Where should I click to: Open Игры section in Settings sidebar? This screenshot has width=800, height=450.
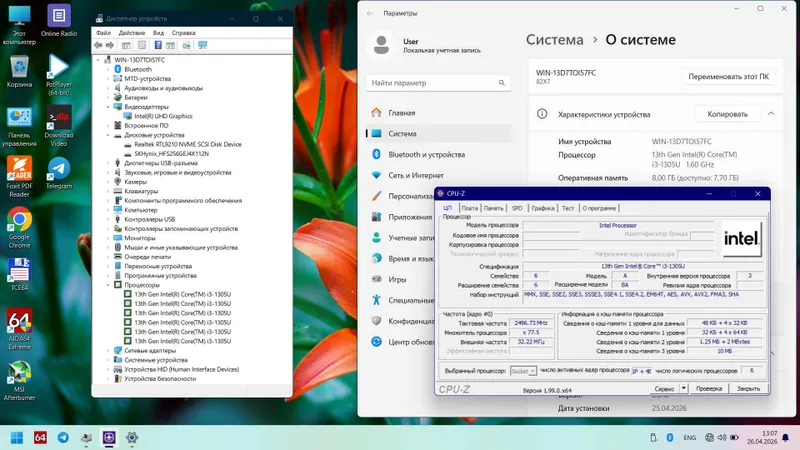397,280
